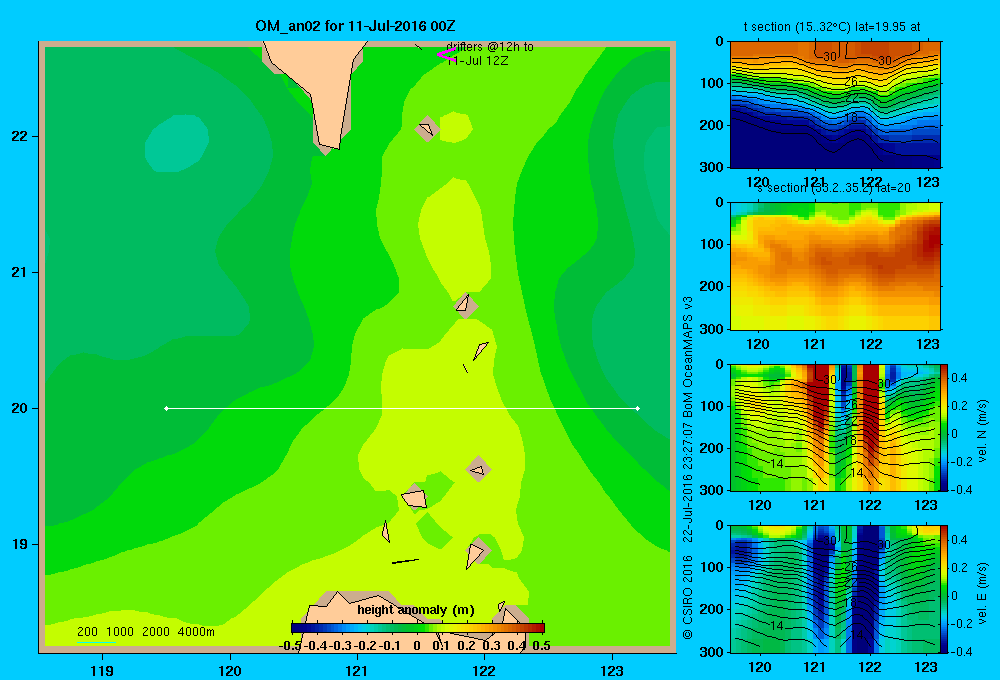
Task: Click the "1000" depth contour legend entry
Action: click(x=120, y=632)
